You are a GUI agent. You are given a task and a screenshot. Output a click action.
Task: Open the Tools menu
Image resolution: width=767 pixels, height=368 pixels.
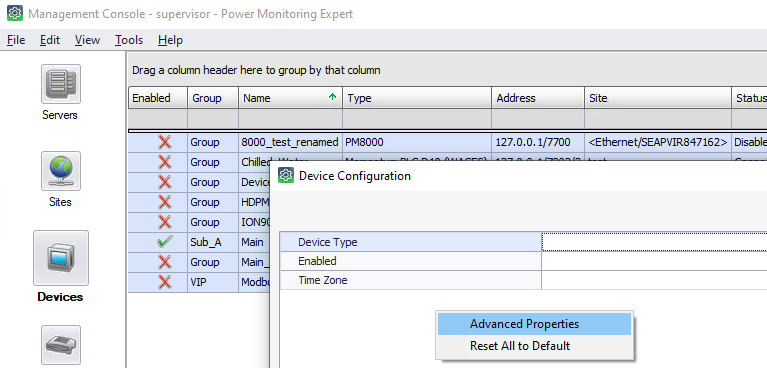[x=129, y=40]
